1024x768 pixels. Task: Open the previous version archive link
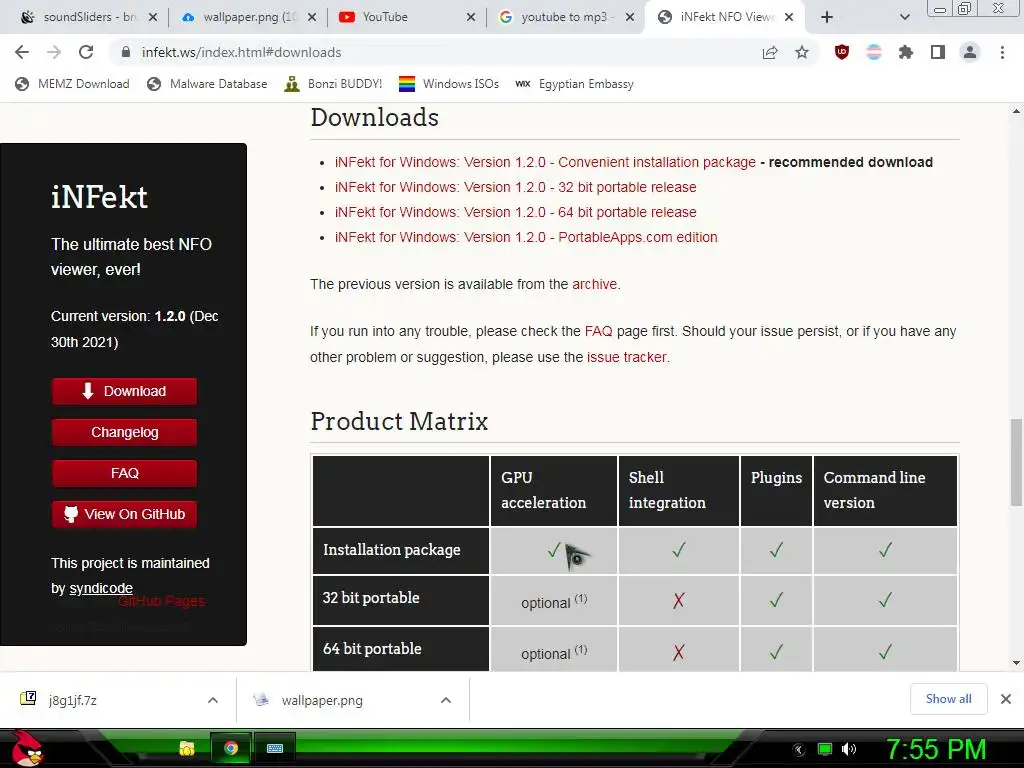tap(594, 284)
